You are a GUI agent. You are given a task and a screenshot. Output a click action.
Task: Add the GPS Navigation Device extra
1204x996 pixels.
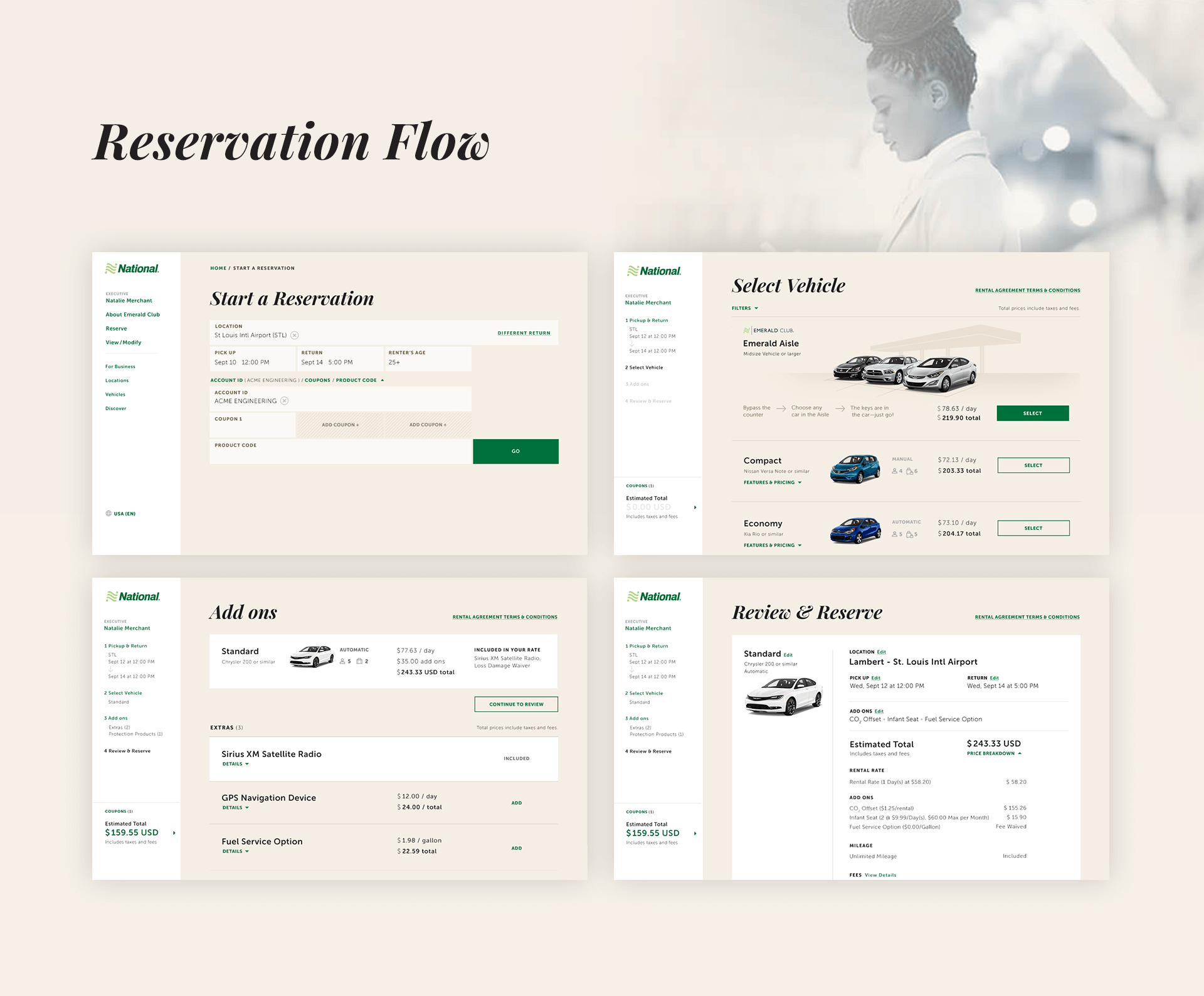[x=516, y=803]
